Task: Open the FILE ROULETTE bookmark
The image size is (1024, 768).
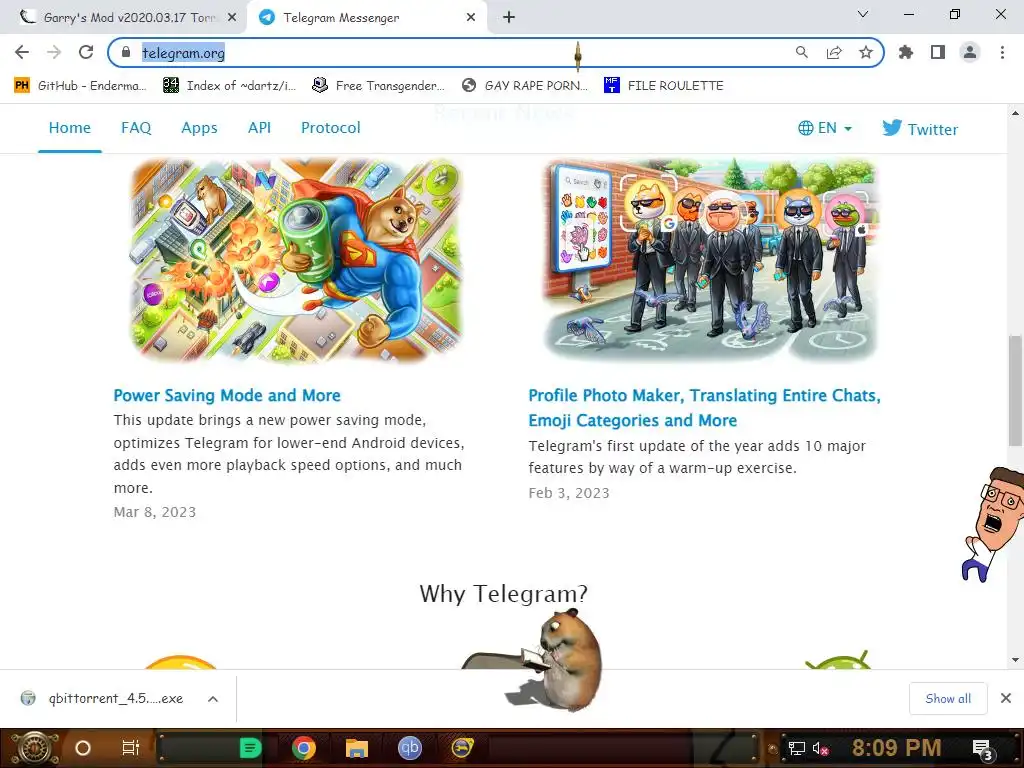Action: [664, 86]
